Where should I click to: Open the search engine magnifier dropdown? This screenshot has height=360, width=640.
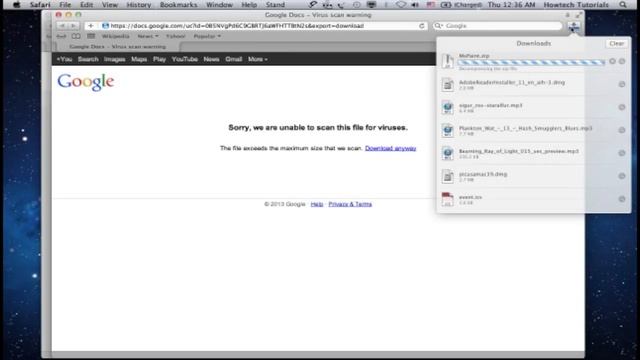[439, 26]
